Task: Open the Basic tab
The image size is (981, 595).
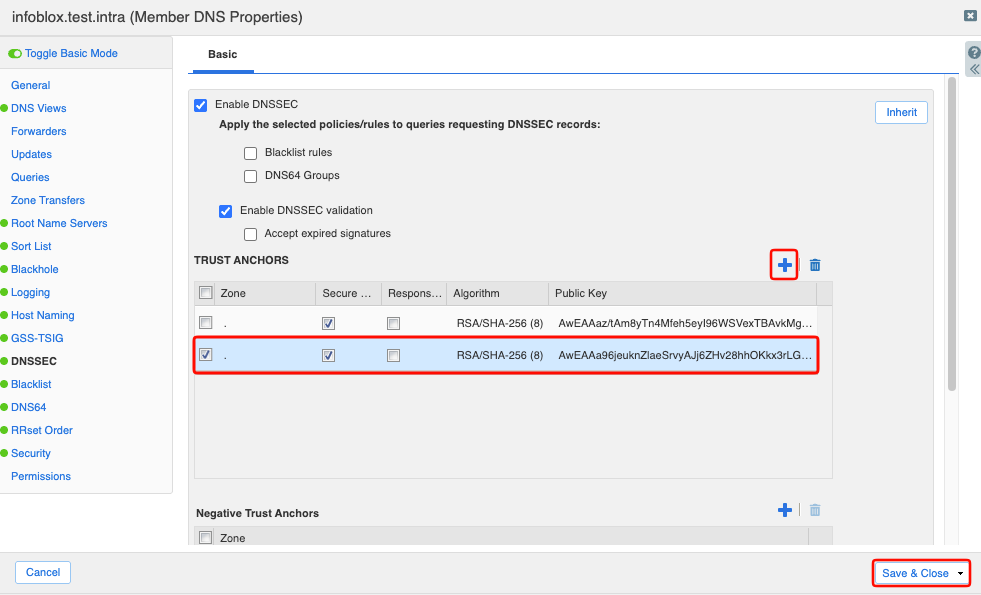Action: coord(223,54)
